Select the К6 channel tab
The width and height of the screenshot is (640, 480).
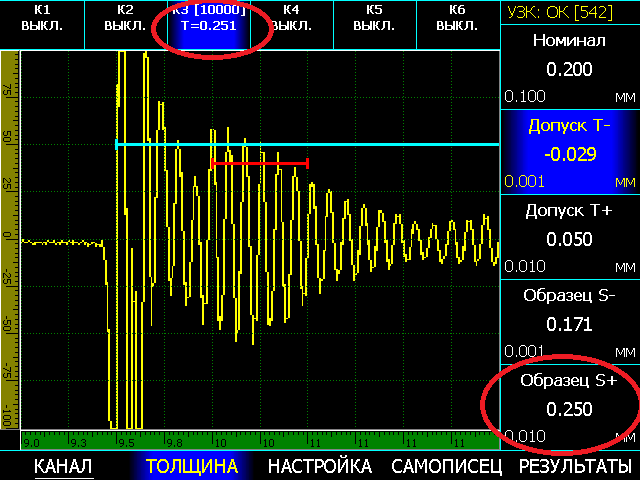point(458,24)
